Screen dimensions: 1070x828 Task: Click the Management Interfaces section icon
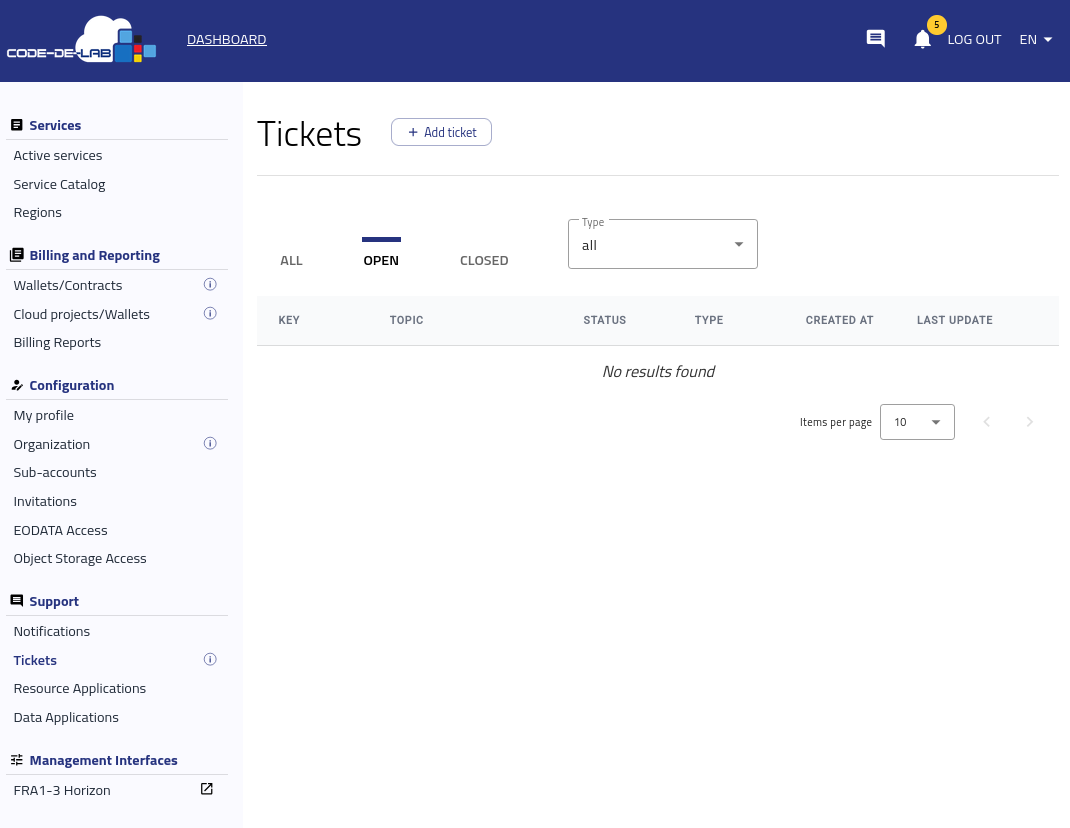coord(17,760)
